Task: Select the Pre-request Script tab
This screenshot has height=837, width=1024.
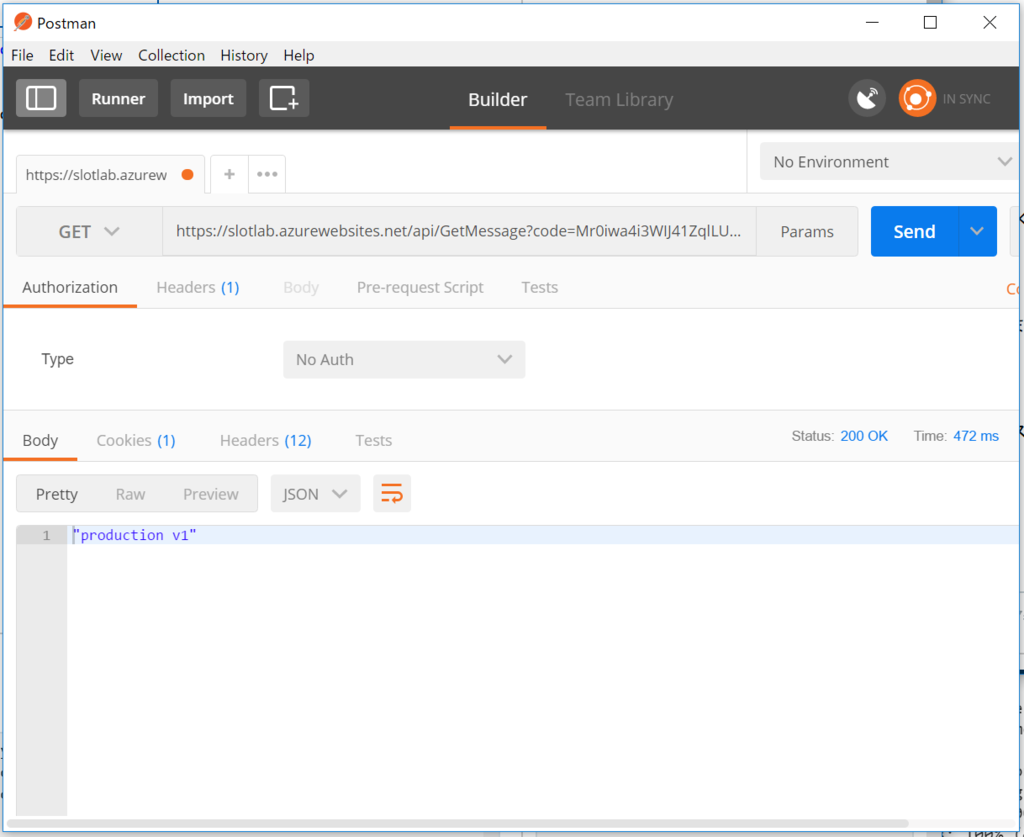Action: (x=420, y=287)
